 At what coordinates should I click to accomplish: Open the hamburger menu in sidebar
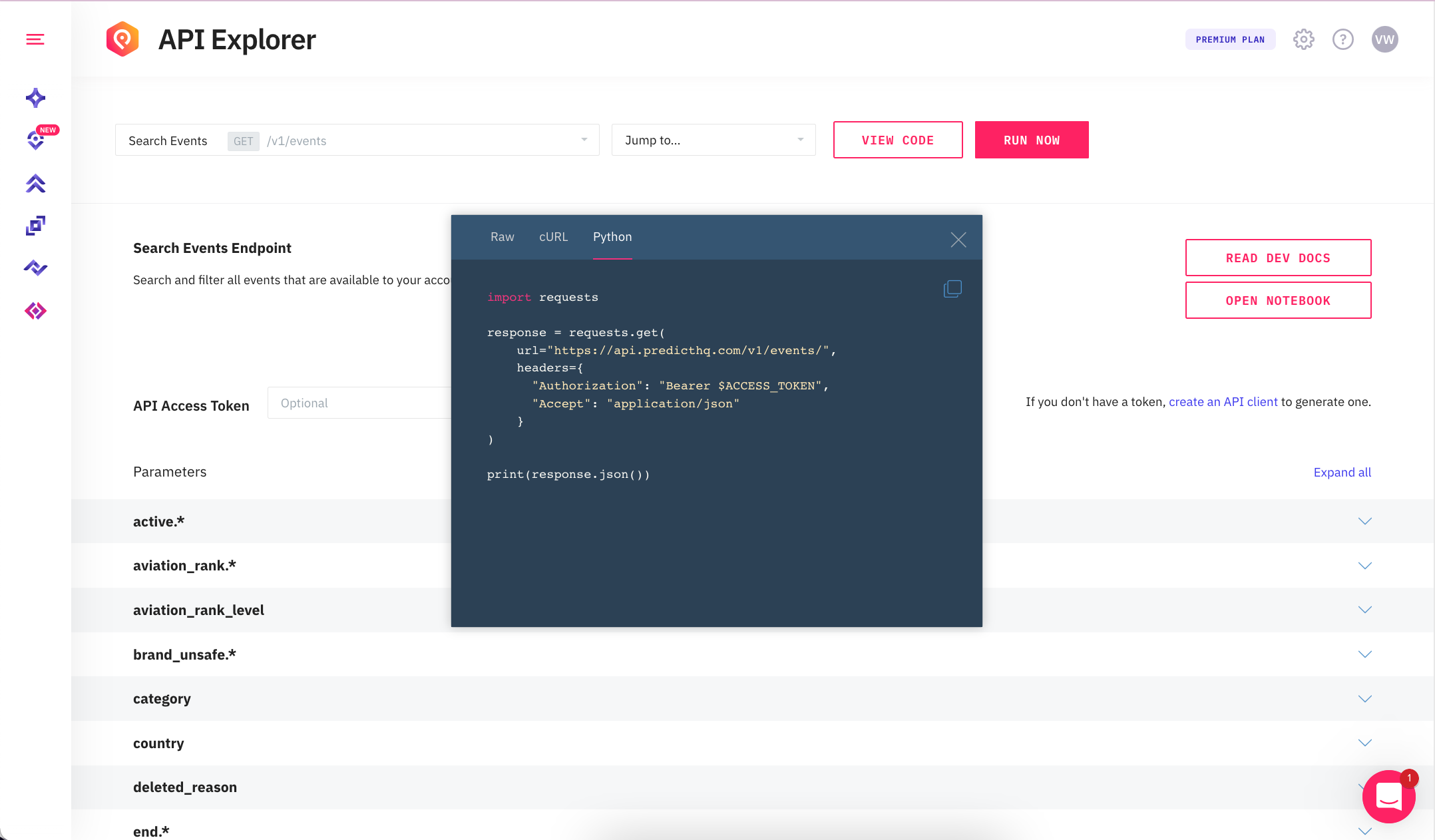click(35, 40)
